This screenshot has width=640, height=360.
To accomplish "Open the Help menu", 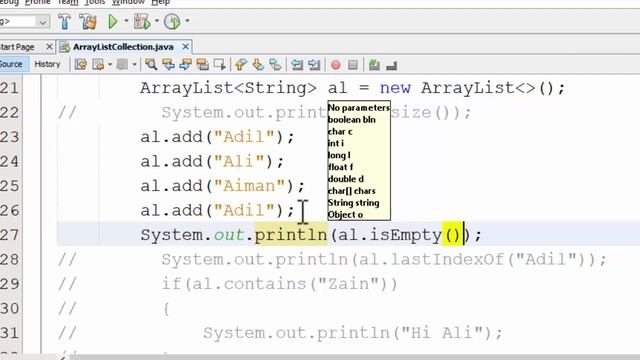I will pos(160,2).
